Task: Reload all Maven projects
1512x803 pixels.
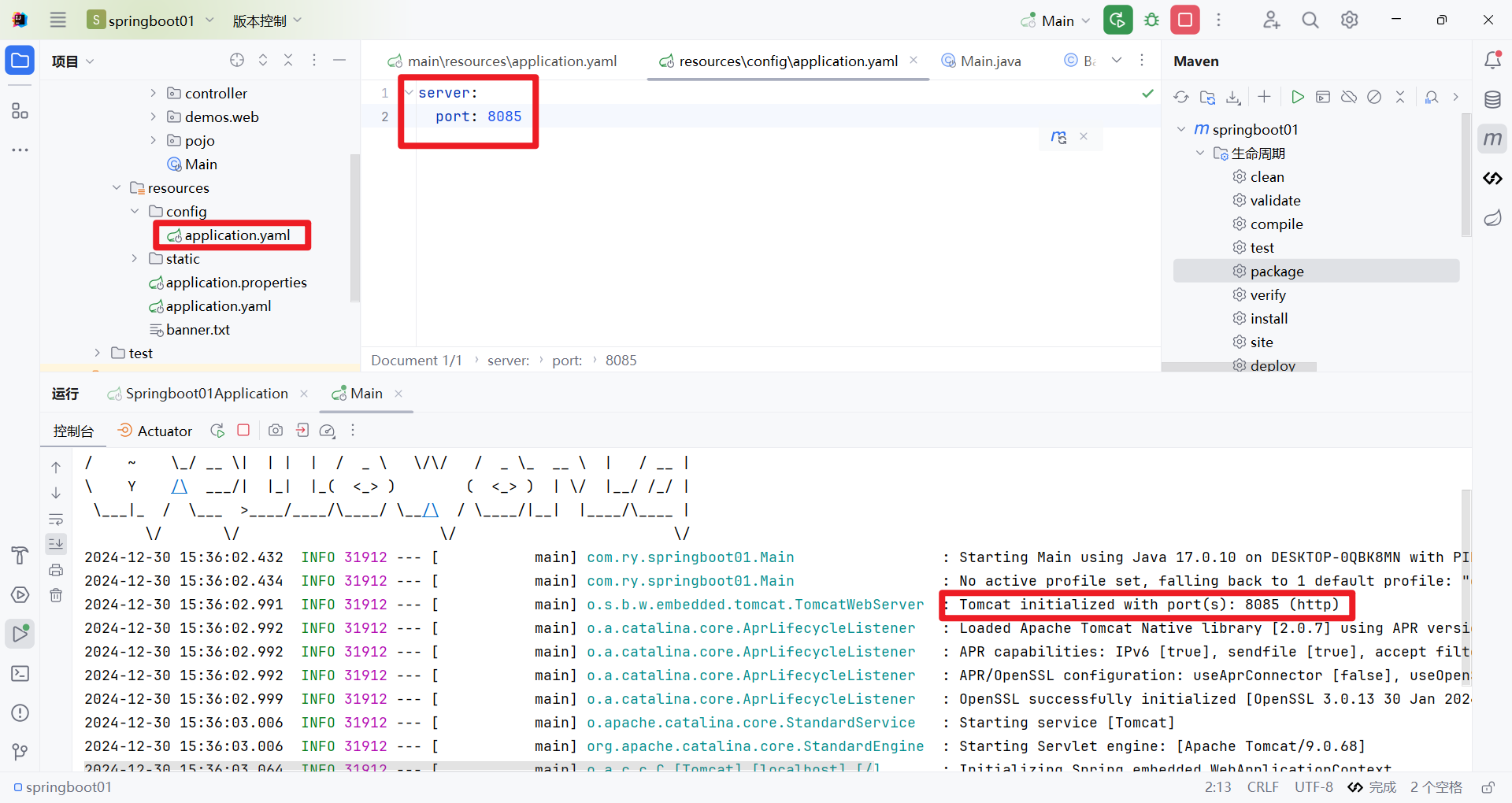Action: [x=1180, y=97]
